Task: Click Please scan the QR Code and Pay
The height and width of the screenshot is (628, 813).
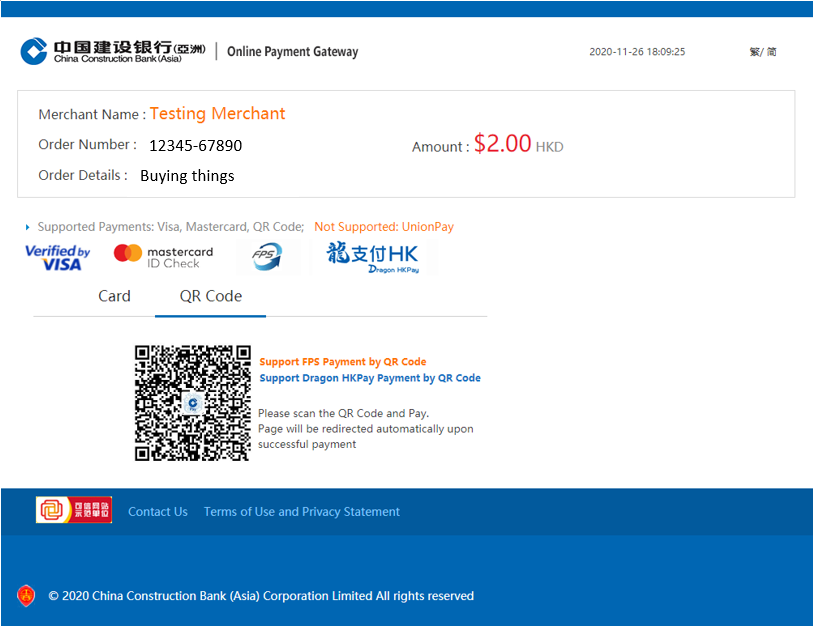Action: [343, 413]
